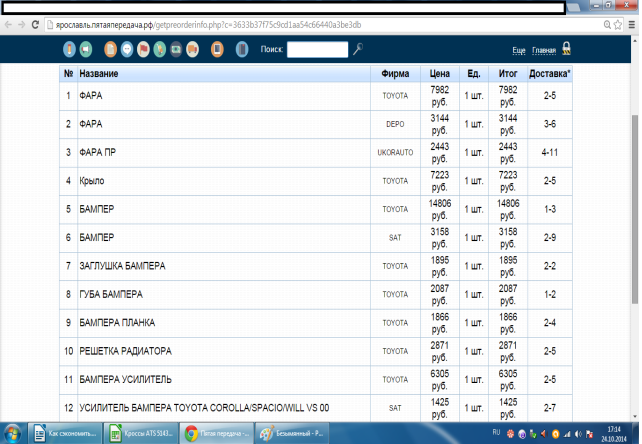Click the red flag icon

(x=143, y=50)
